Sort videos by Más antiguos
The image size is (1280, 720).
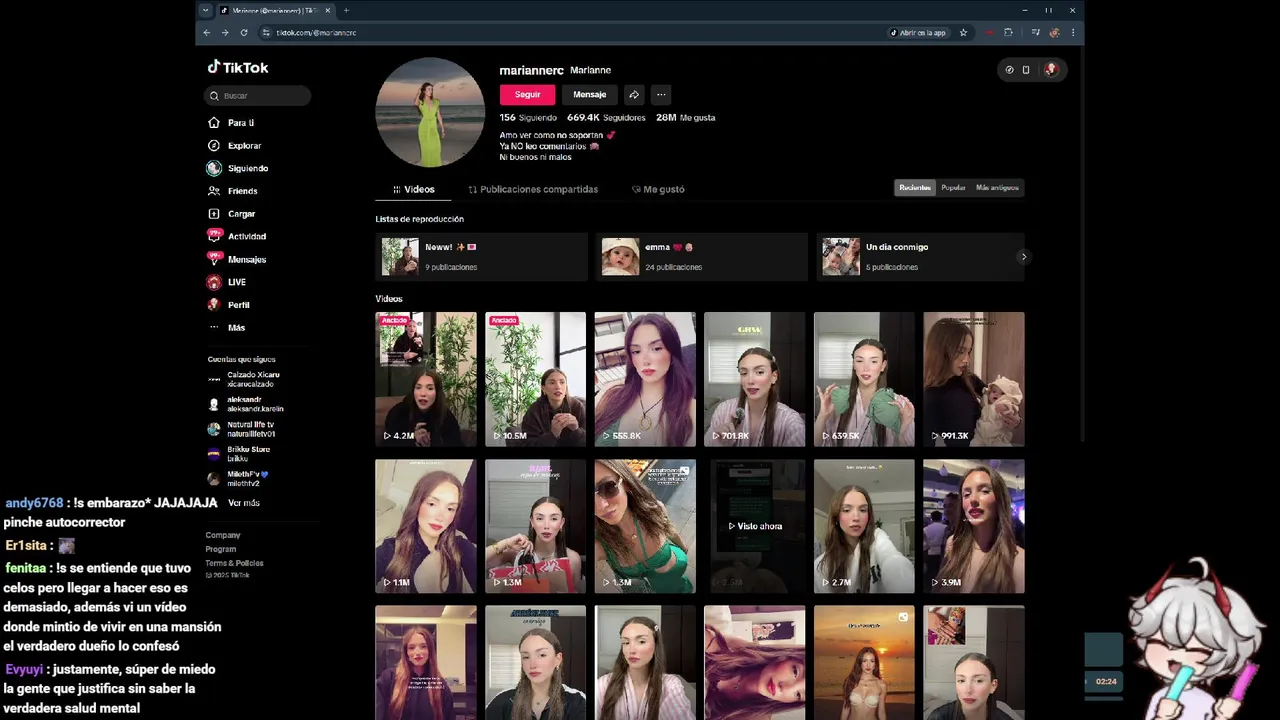tap(997, 187)
